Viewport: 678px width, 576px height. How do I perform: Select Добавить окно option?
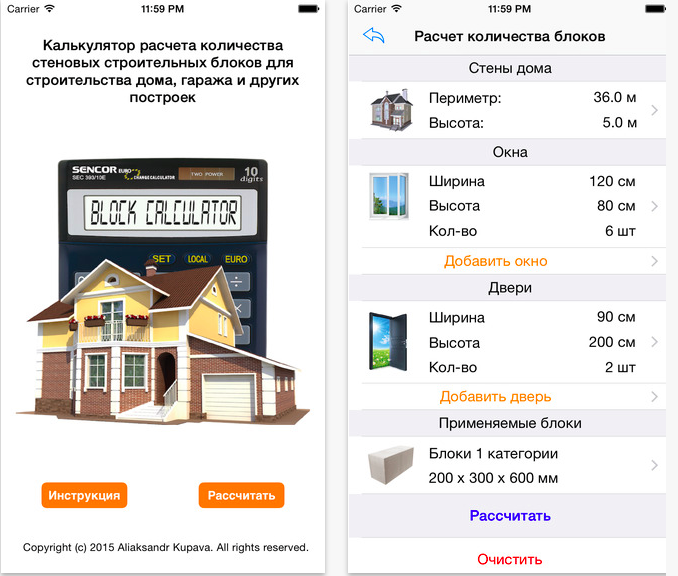click(x=496, y=261)
